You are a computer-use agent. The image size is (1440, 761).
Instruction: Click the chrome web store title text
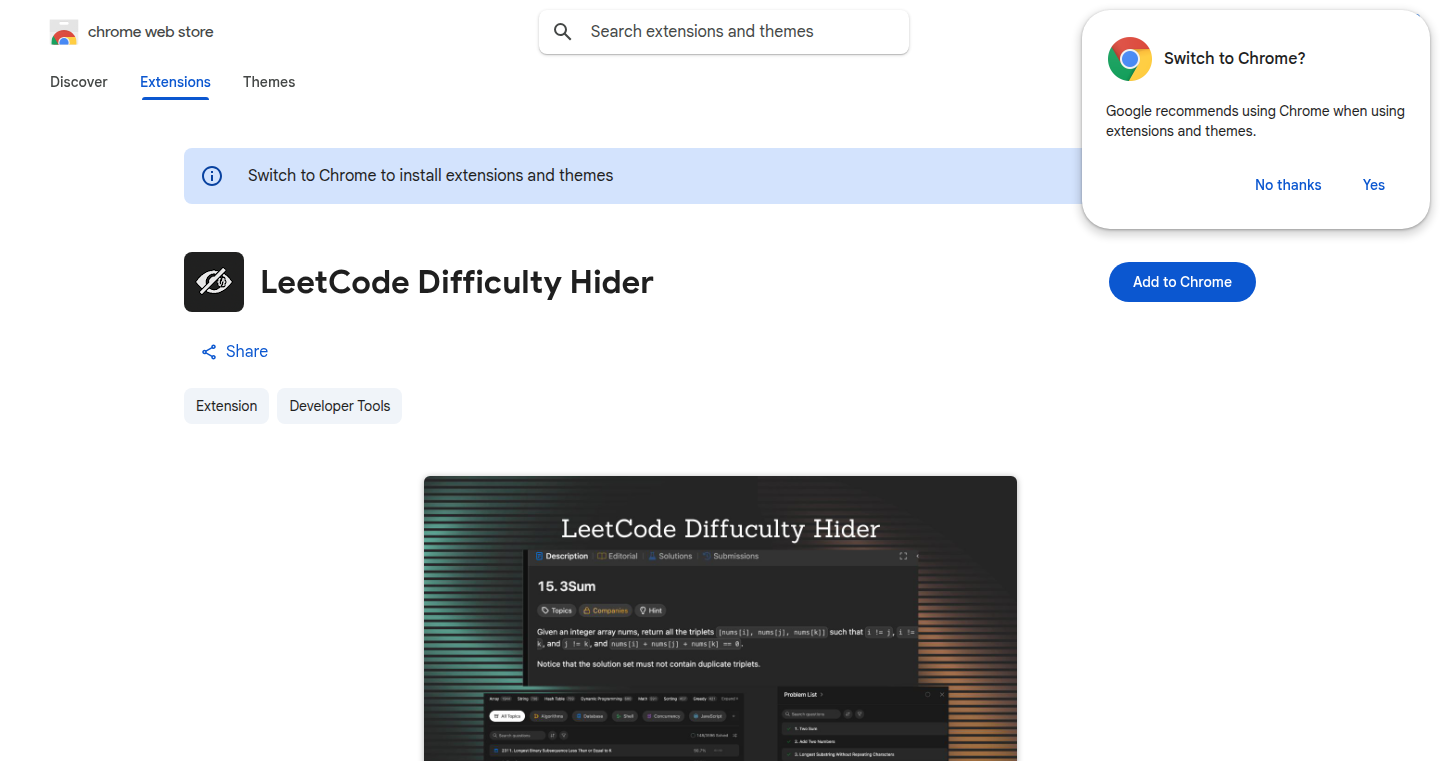[151, 32]
